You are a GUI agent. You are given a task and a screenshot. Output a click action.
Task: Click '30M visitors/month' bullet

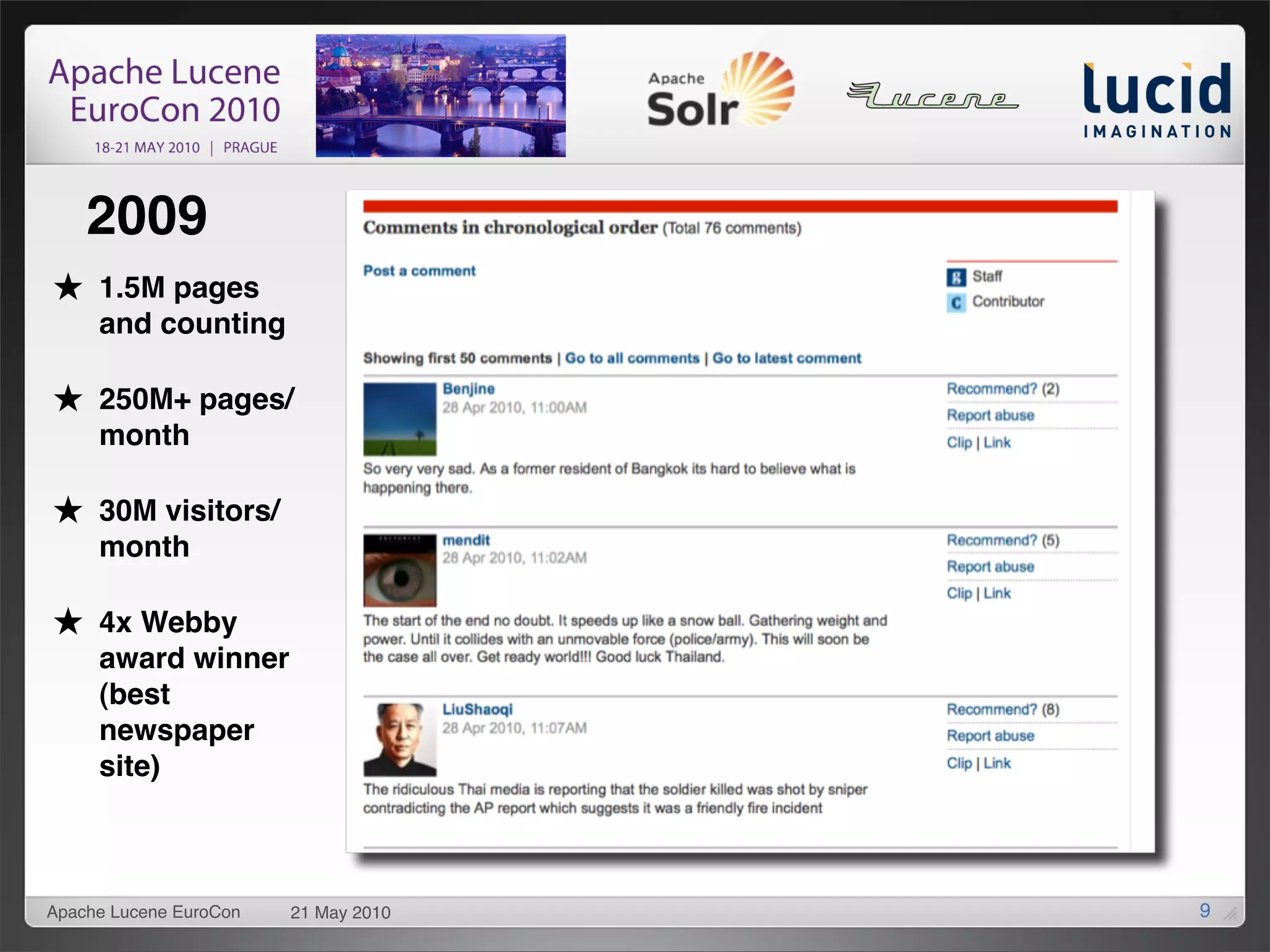click(190, 528)
